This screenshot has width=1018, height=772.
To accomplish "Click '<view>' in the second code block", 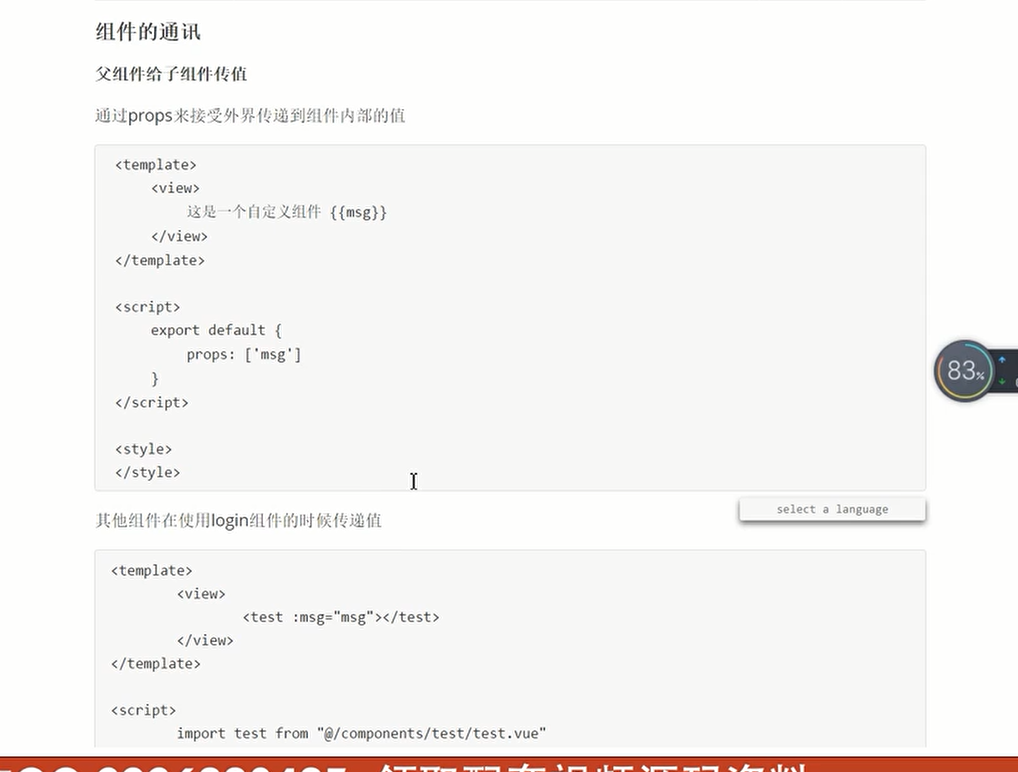I will pos(201,594).
